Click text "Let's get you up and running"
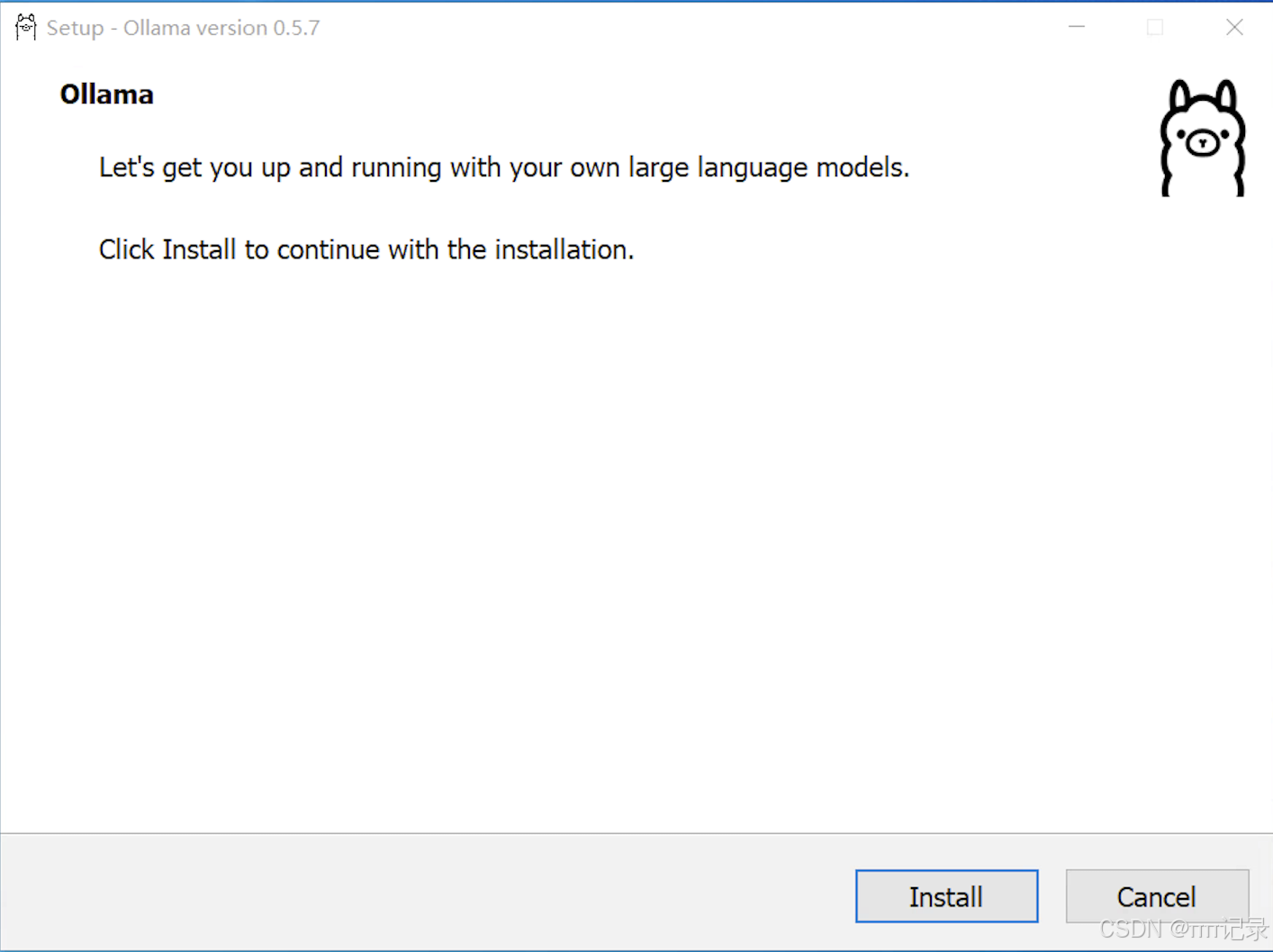Image resolution: width=1273 pixels, height=952 pixels. (270, 167)
